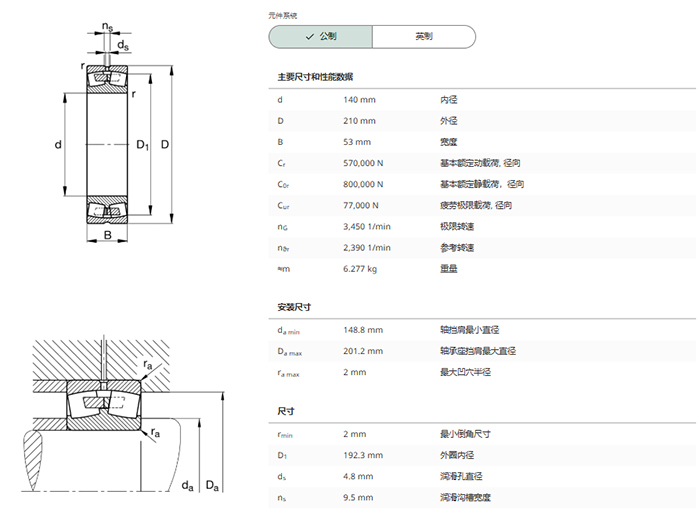Click the 重量 label
The height and width of the screenshot is (520, 700).
pyautogui.click(x=449, y=269)
